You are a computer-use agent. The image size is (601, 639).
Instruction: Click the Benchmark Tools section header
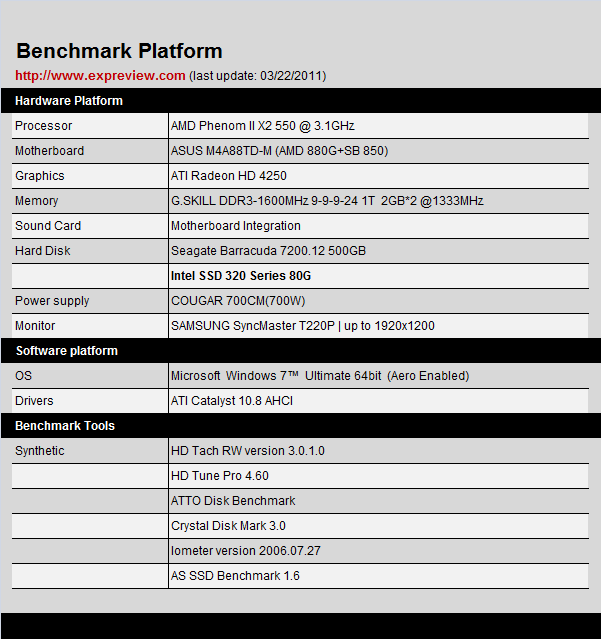[65, 426]
